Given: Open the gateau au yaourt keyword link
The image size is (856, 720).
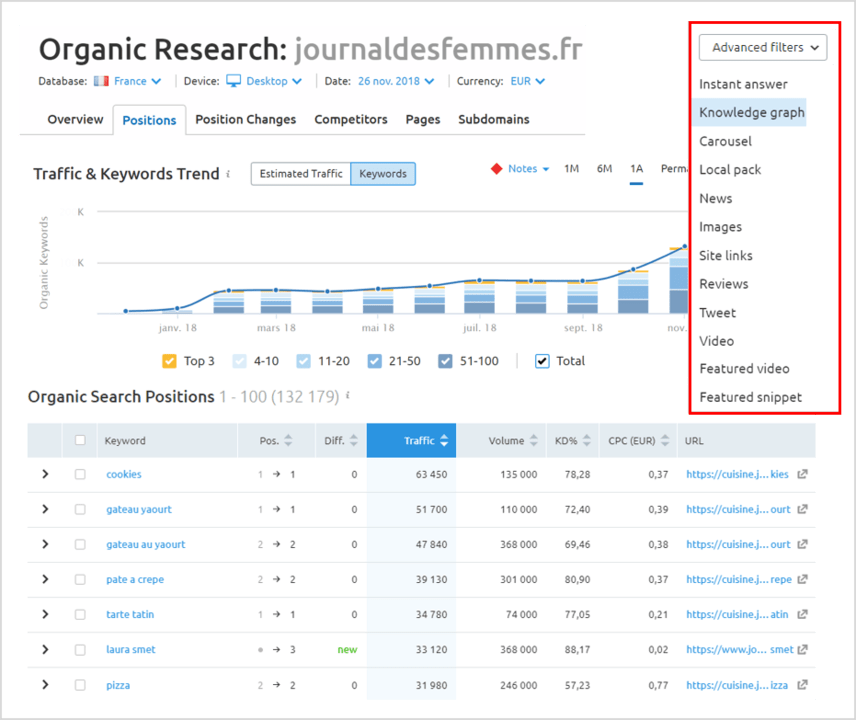Looking at the screenshot, I should (146, 544).
